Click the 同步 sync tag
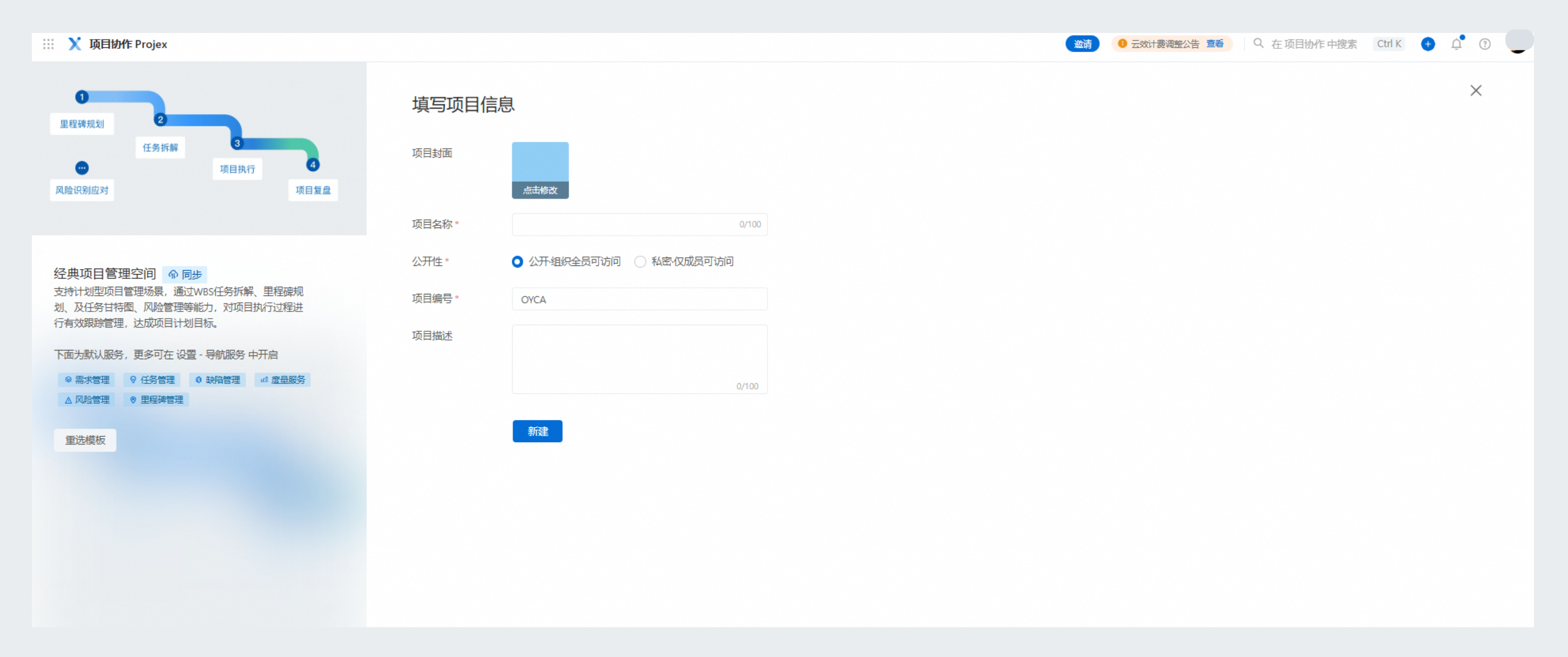 tap(185, 275)
